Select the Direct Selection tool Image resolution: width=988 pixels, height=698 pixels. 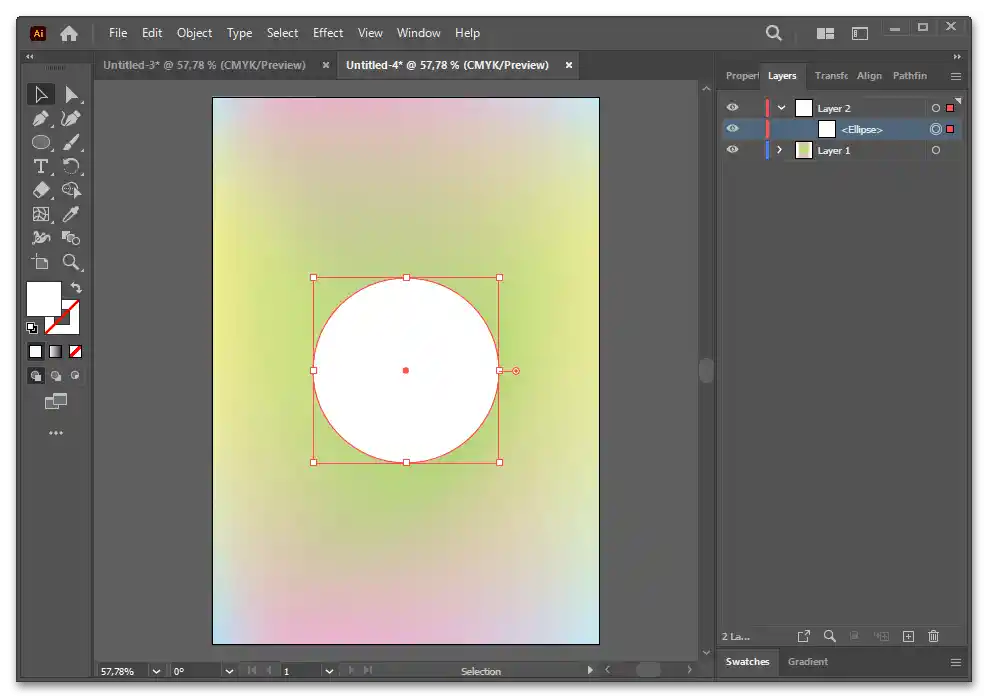tap(71, 94)
